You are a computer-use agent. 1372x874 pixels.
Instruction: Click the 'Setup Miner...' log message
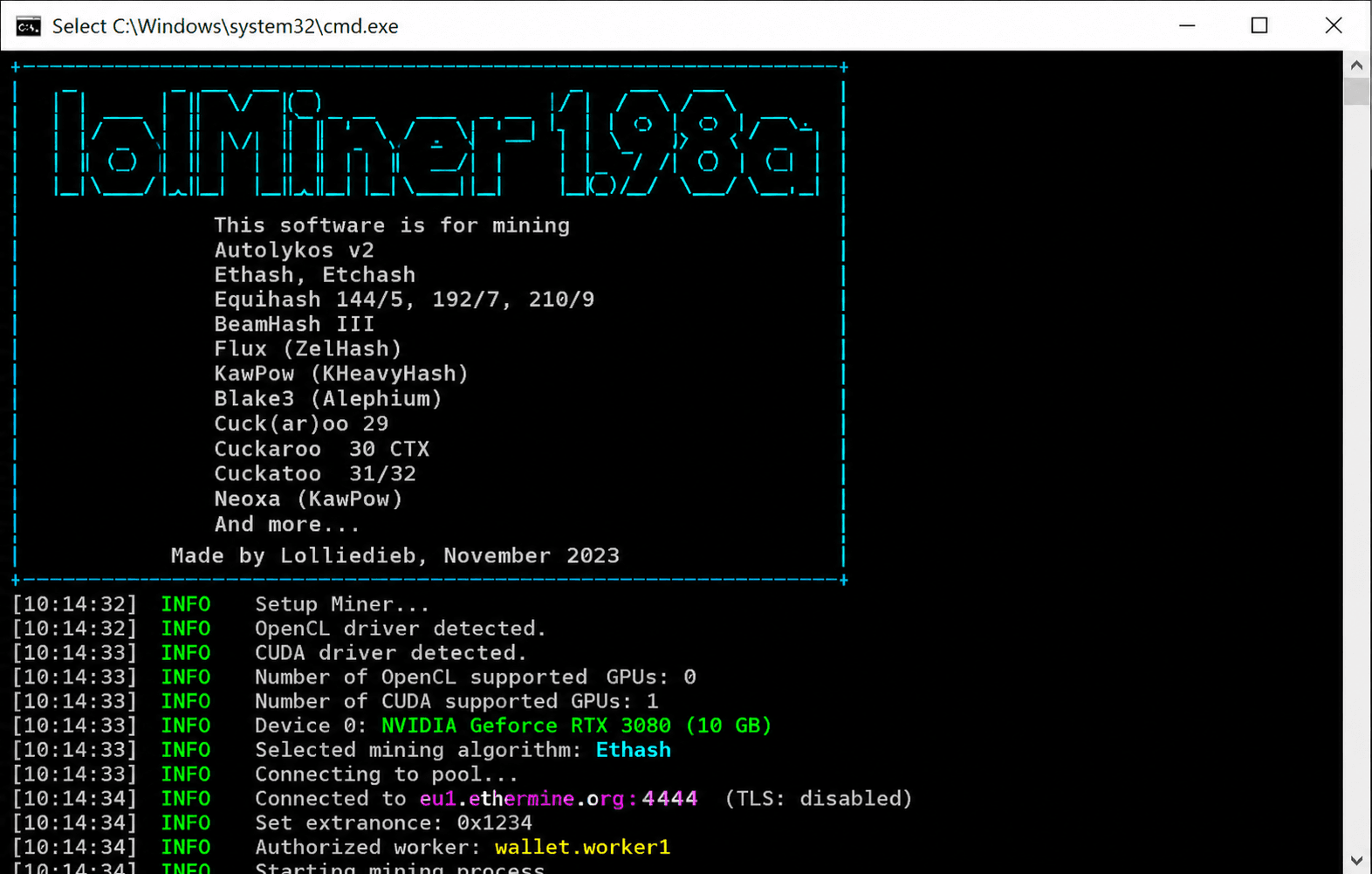click(342, 604)
